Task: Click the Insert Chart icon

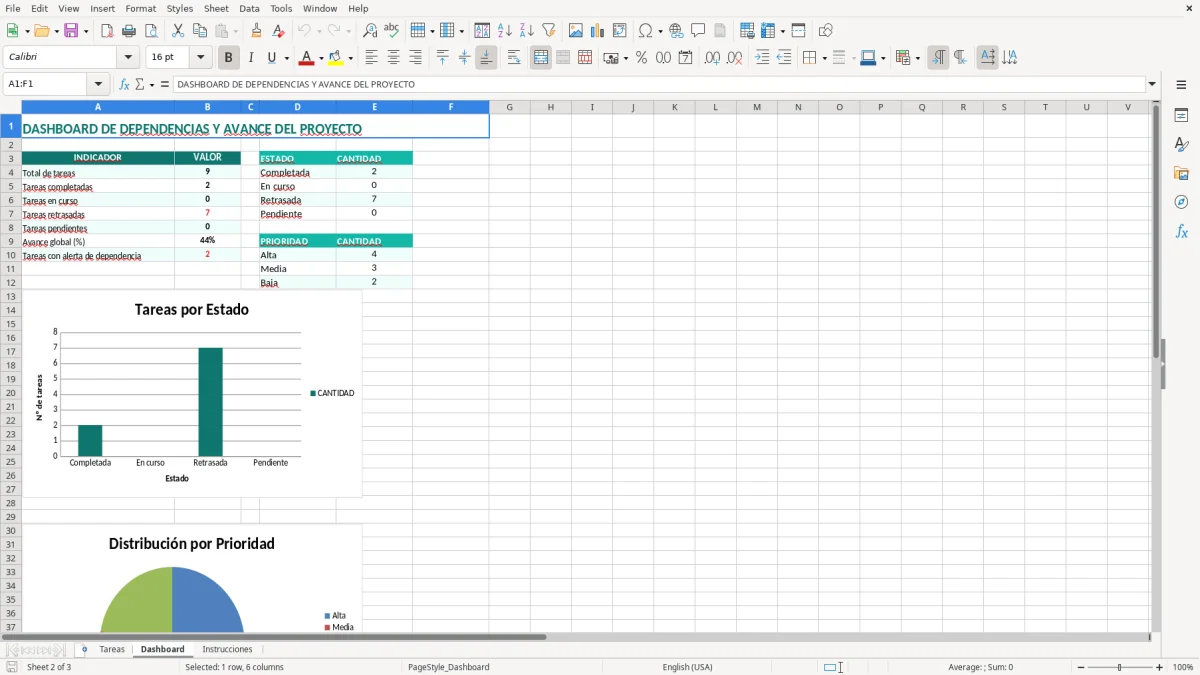Action: pyautogui.click(x=598, y=31)
